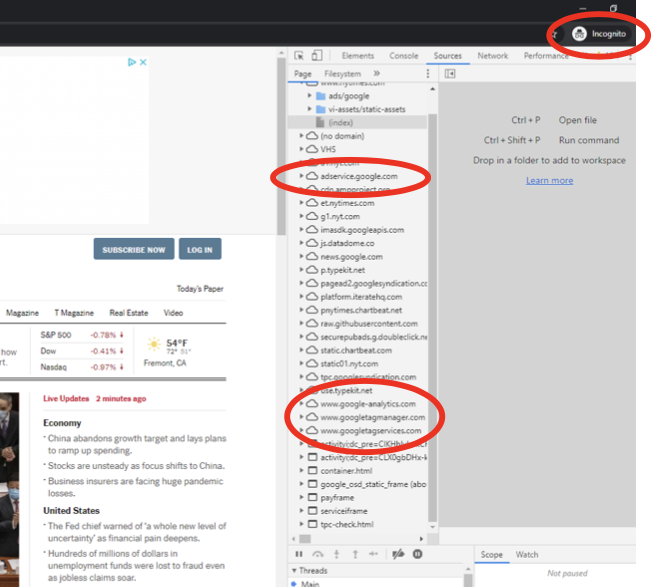Toggle the hide navigator sidebar icon
Screen dimensions: 651x587
(450, 73)
